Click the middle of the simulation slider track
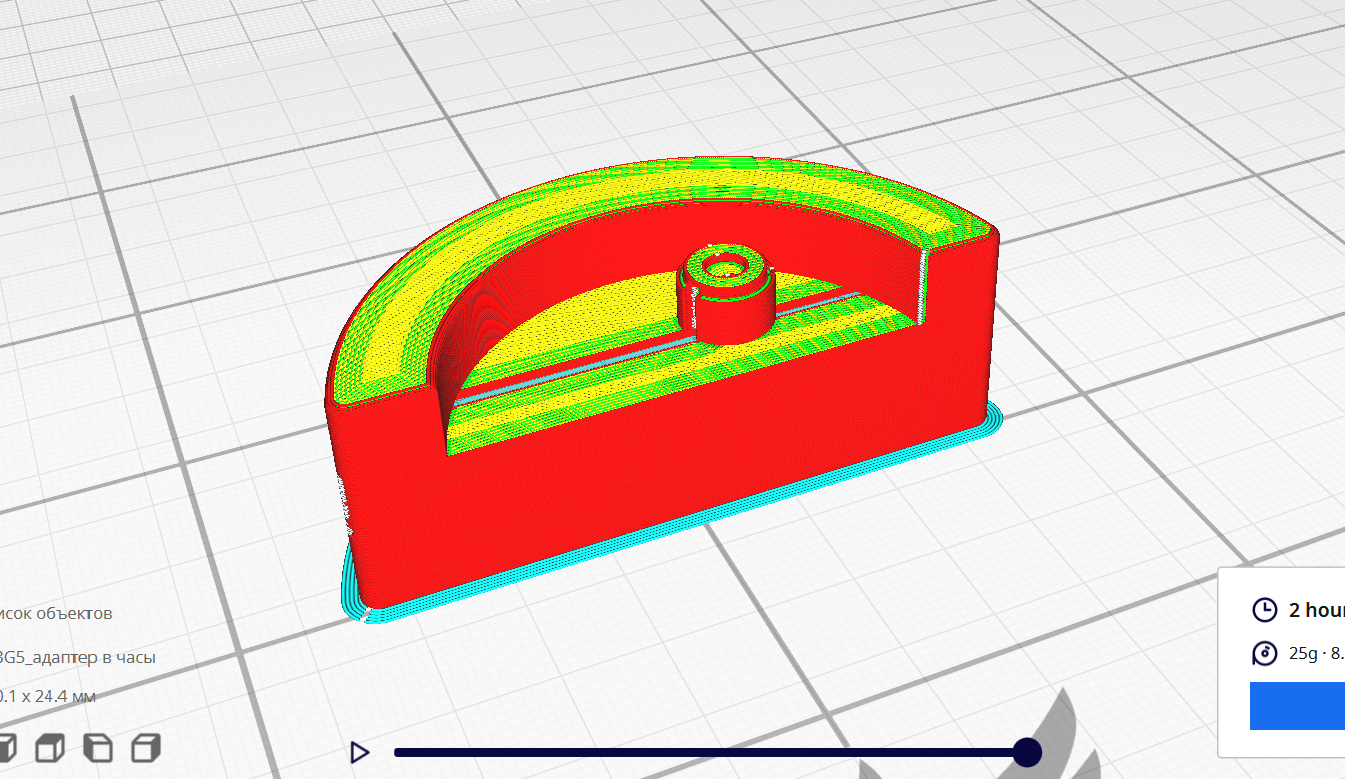The width and height of the screenshot is (1345, 779). (710, 752)
